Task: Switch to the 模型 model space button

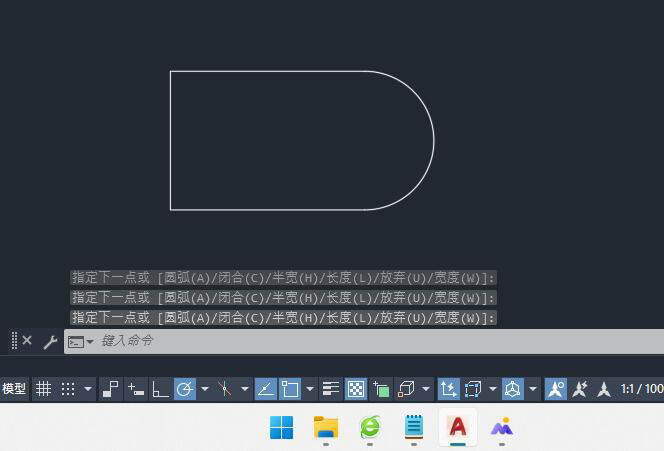Action: 14,389
